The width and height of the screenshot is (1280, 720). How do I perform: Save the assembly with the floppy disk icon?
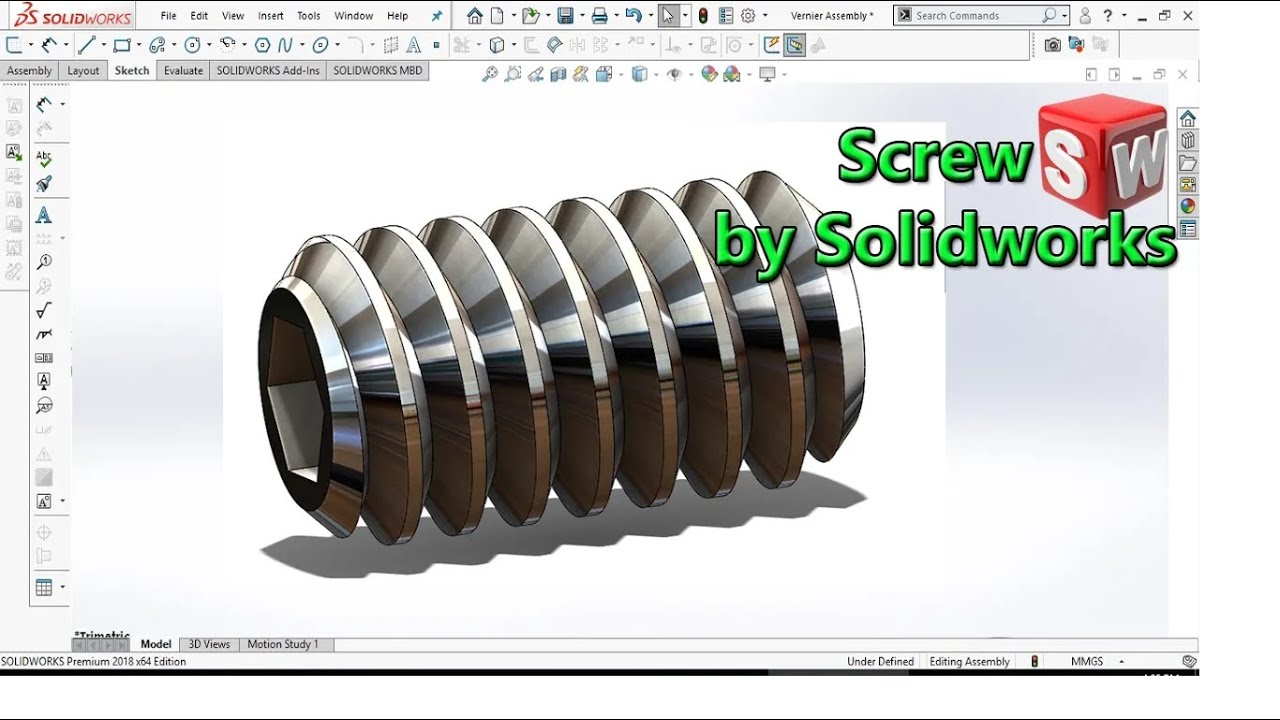[565, 15]
